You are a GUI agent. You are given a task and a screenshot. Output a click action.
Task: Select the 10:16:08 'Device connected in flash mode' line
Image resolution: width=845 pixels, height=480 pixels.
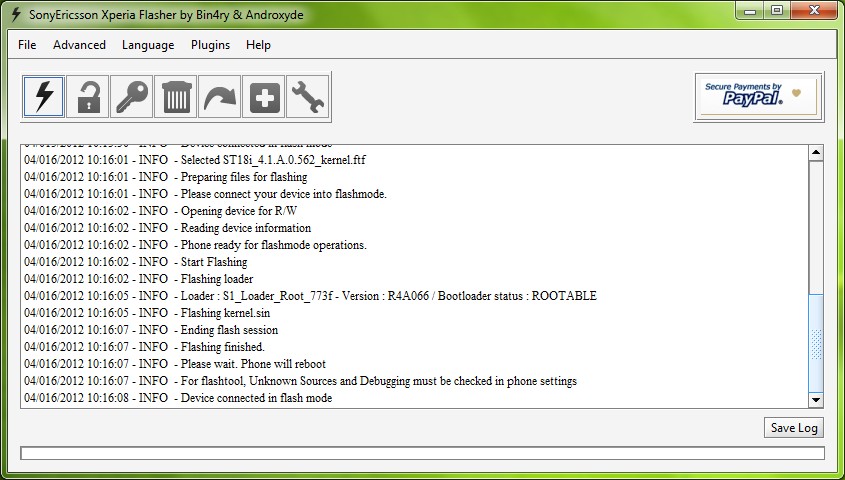click(178, 398)
